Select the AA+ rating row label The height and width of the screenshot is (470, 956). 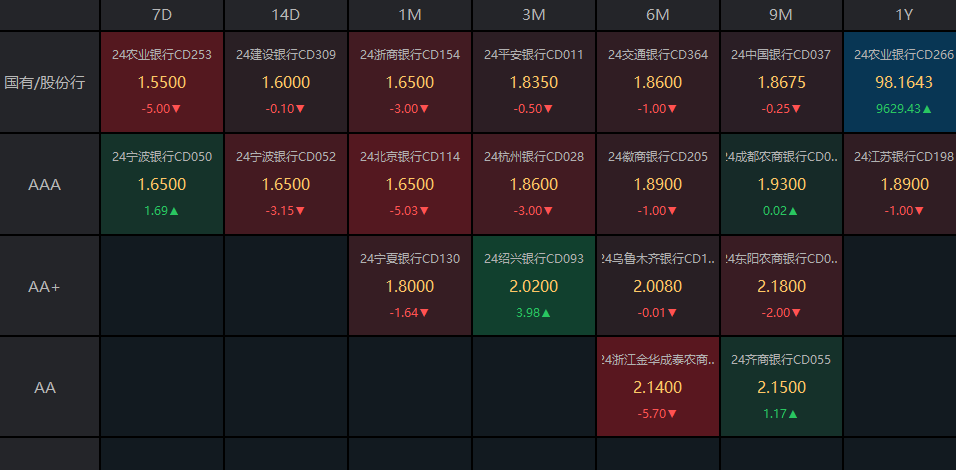pyautogui.click(x=45, y=286)
